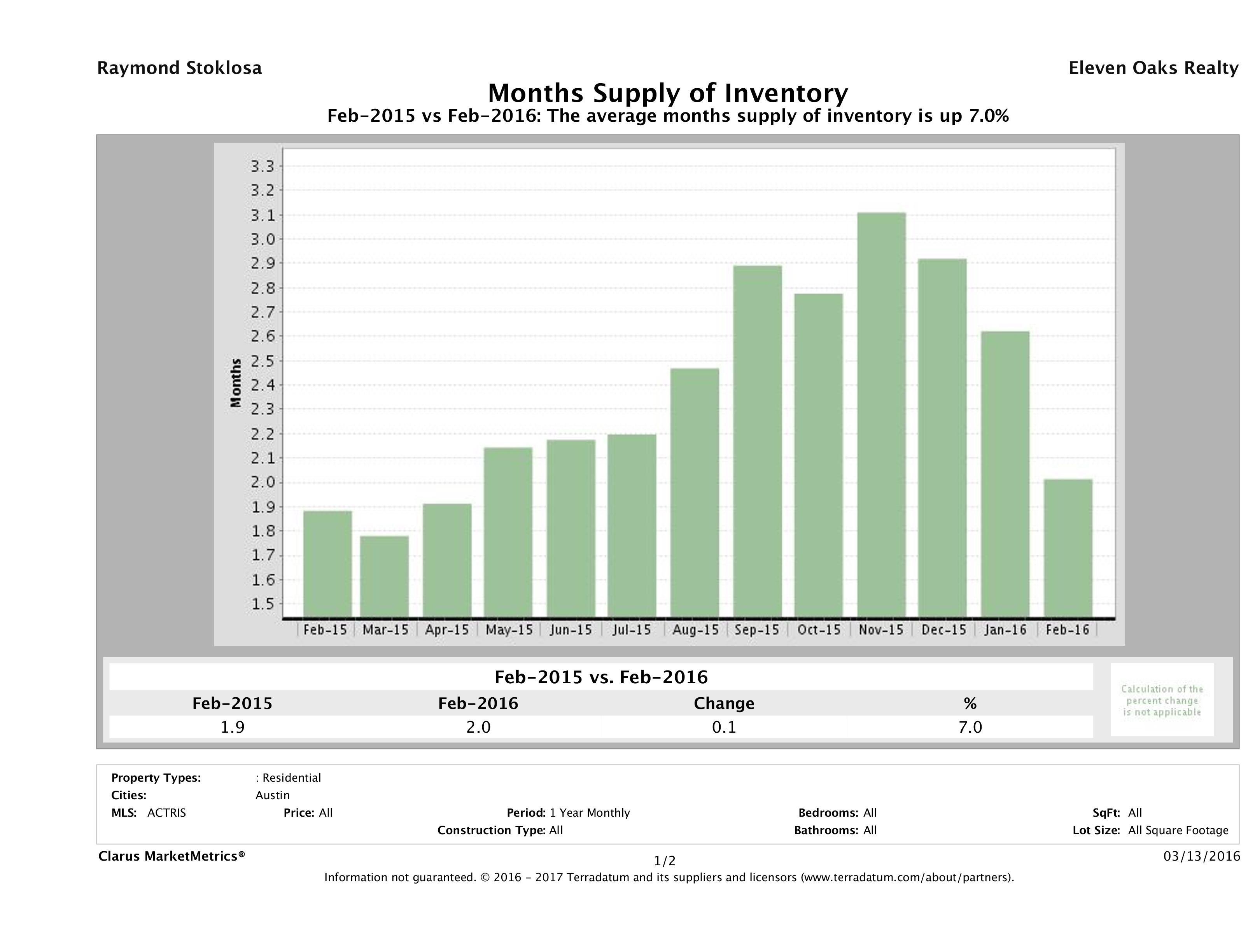Click the Months Supply of Inventory title

pos(668,93)
